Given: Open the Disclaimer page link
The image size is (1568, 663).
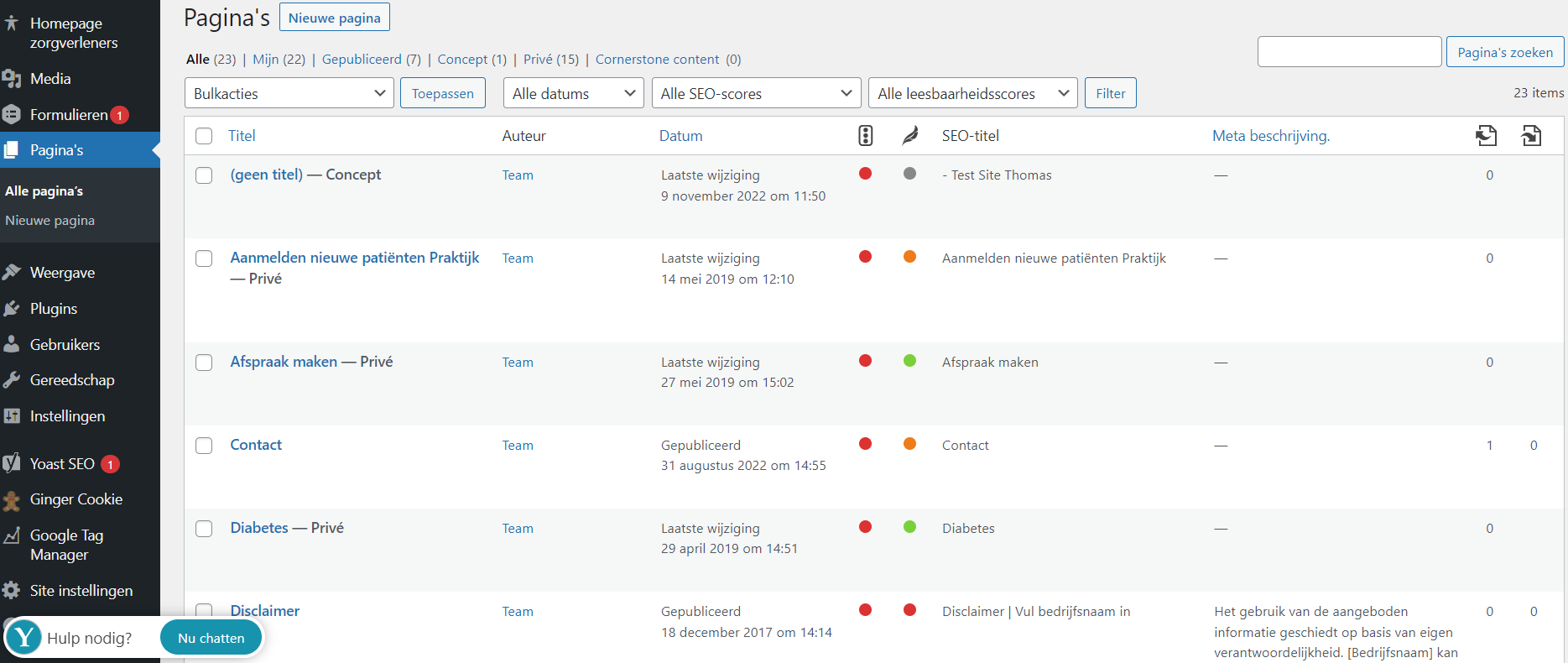Looking at the screenshot, I should (x=265, y=611).
